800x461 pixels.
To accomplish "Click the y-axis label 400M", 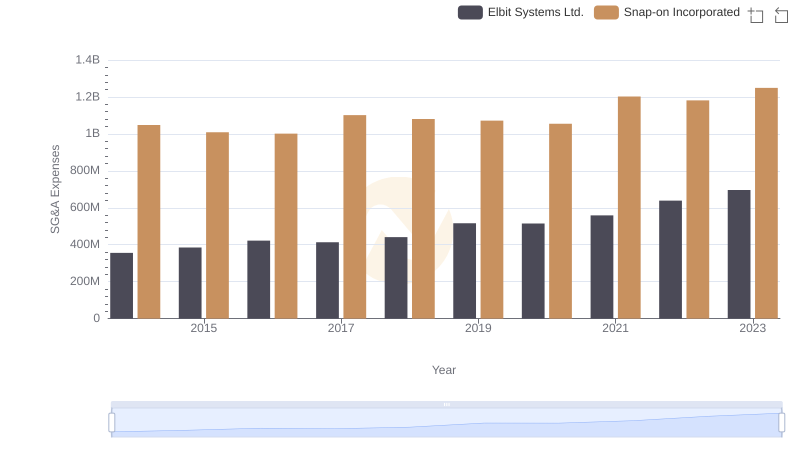I will (85, 244).
